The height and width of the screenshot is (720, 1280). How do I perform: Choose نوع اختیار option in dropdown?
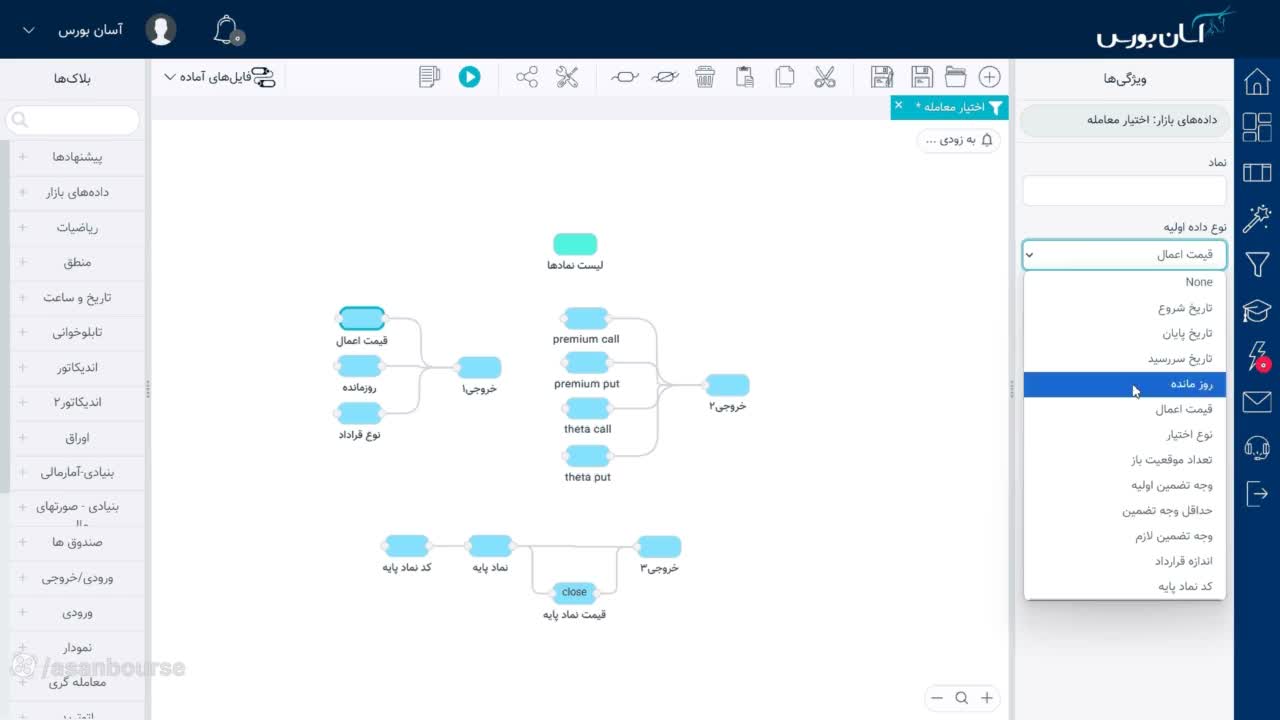click(1125, 435)
